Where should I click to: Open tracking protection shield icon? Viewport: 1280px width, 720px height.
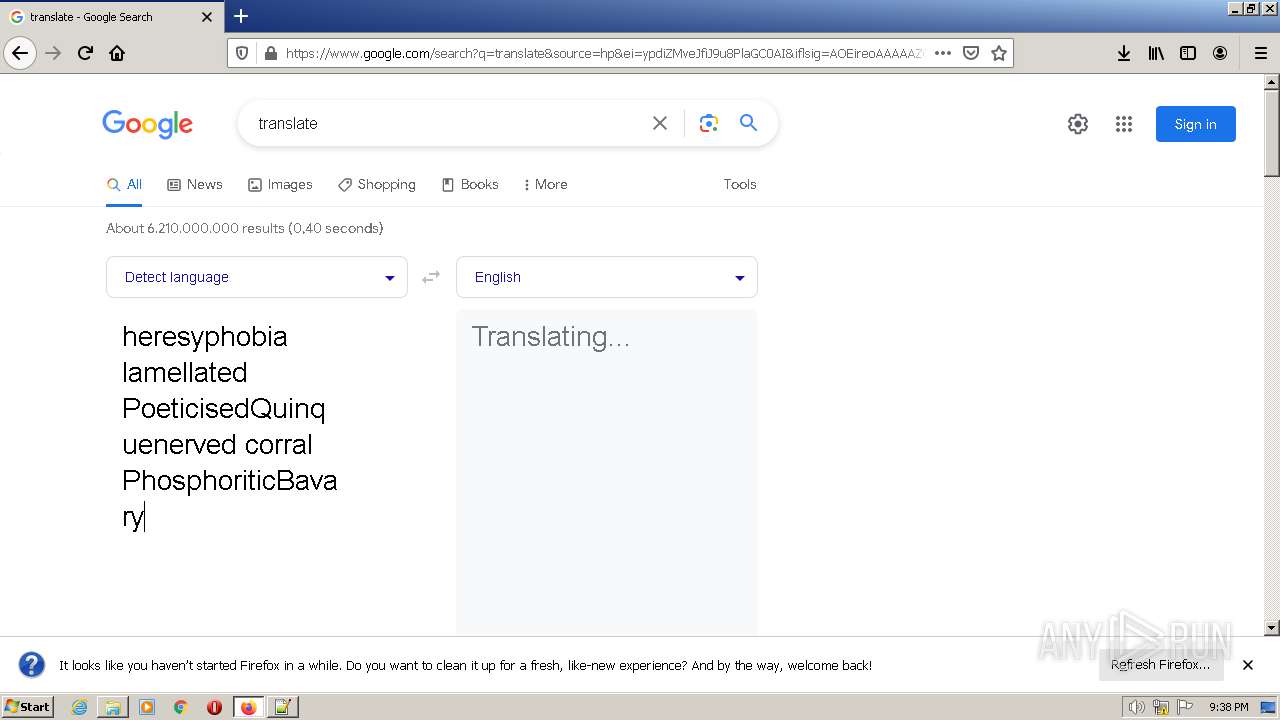(x=241, y=53)
